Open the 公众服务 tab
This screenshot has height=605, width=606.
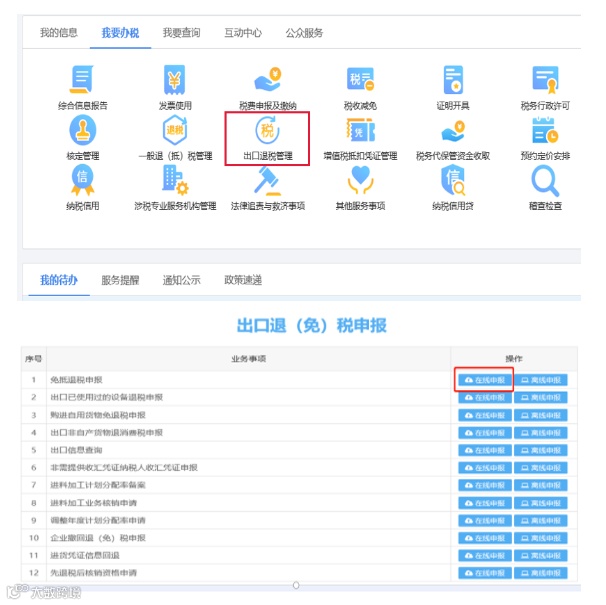pos(304,33)
